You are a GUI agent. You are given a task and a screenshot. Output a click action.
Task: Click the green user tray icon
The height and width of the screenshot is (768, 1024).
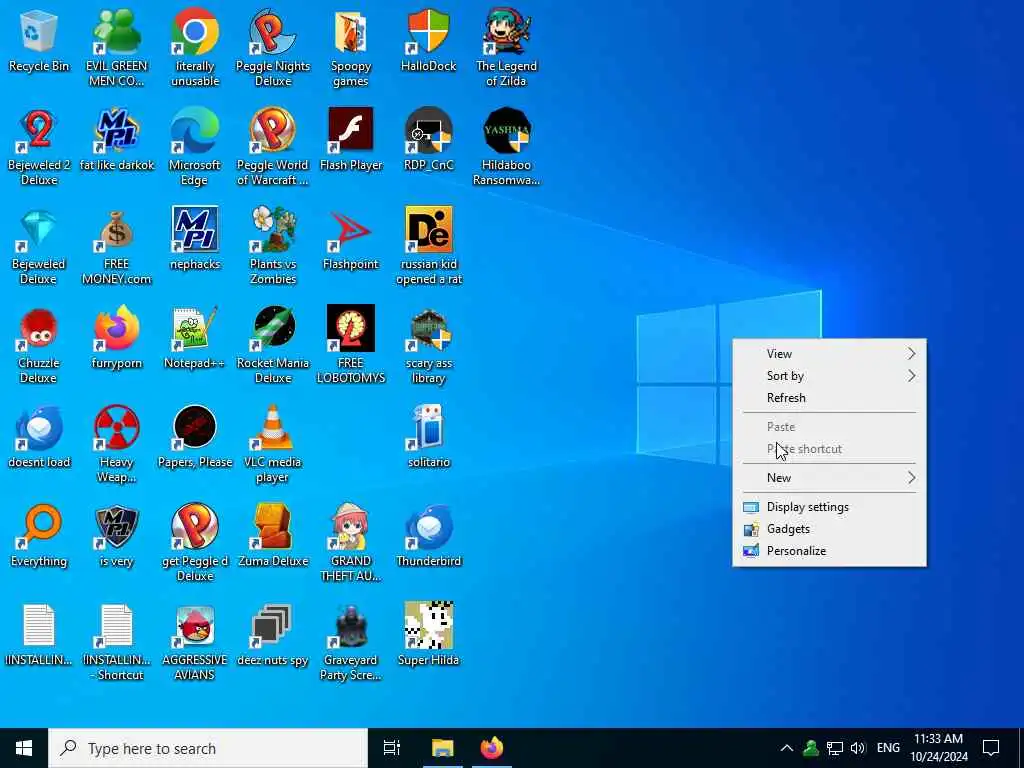coord(810,748)
